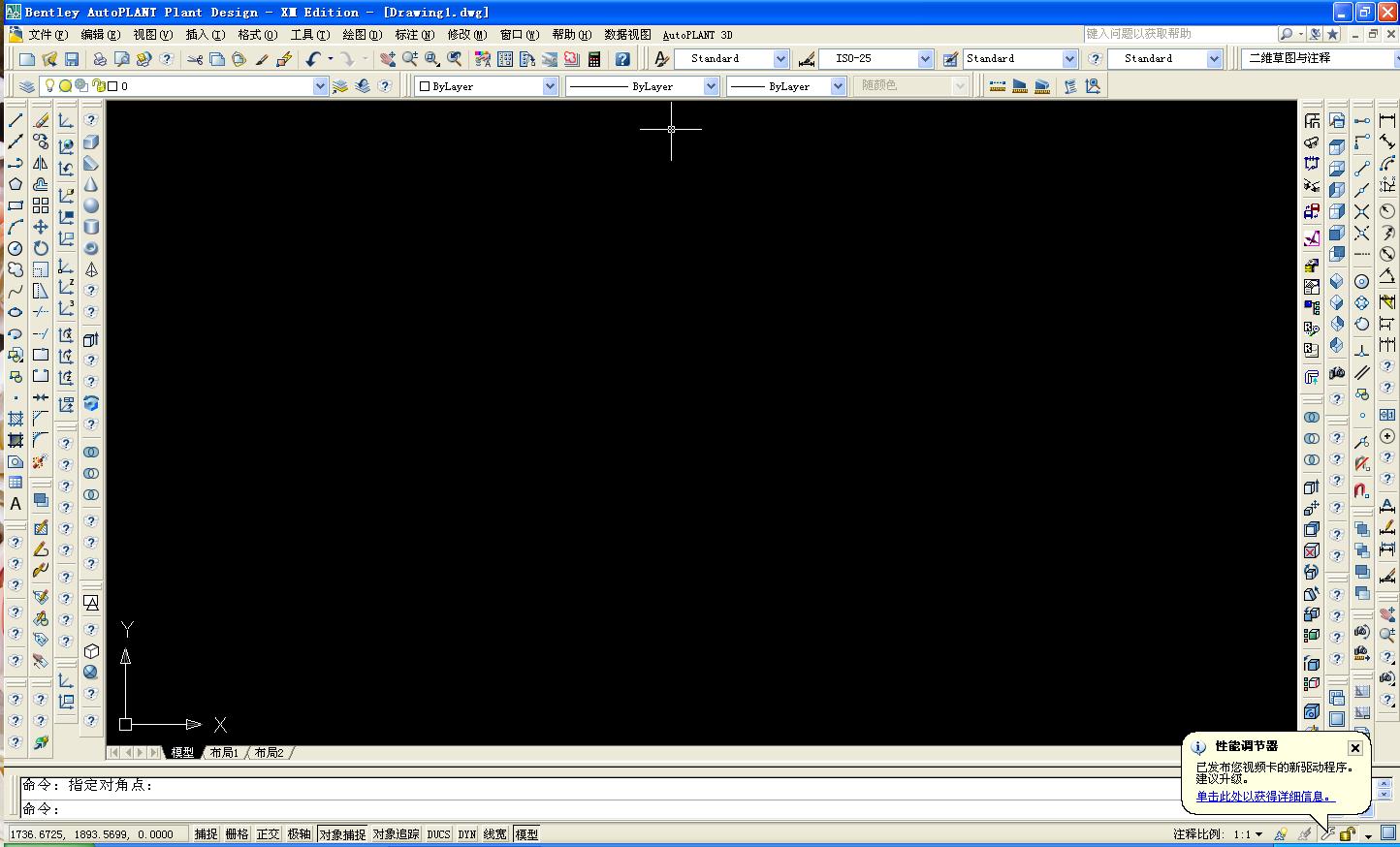The height and width of the screenshot is (847, 1400).
Task: Select the Circle drawing tool
Action: 16,248
